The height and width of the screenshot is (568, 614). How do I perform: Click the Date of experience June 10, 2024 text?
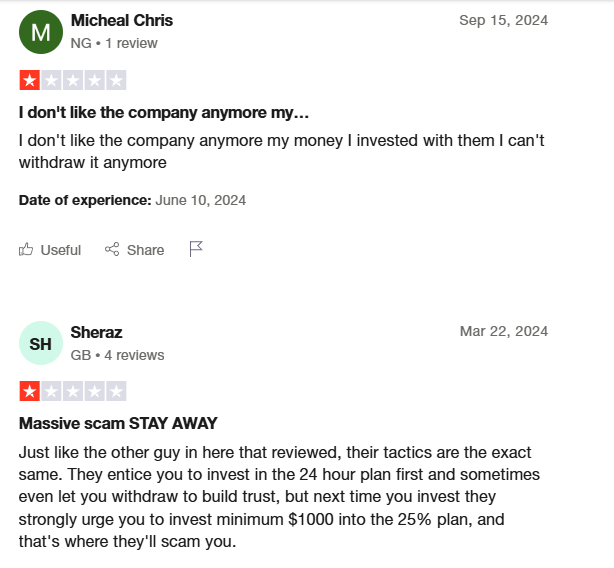[132, 200]
